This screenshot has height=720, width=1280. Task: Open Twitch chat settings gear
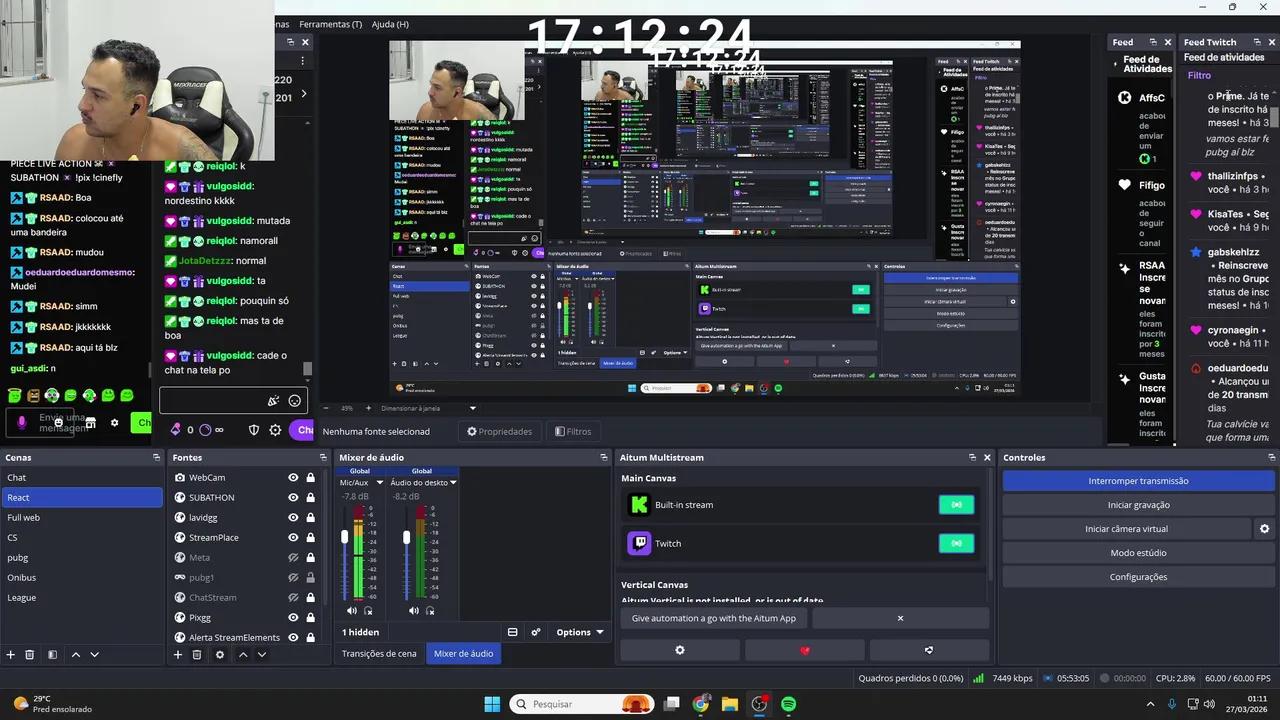click(275, 430)
